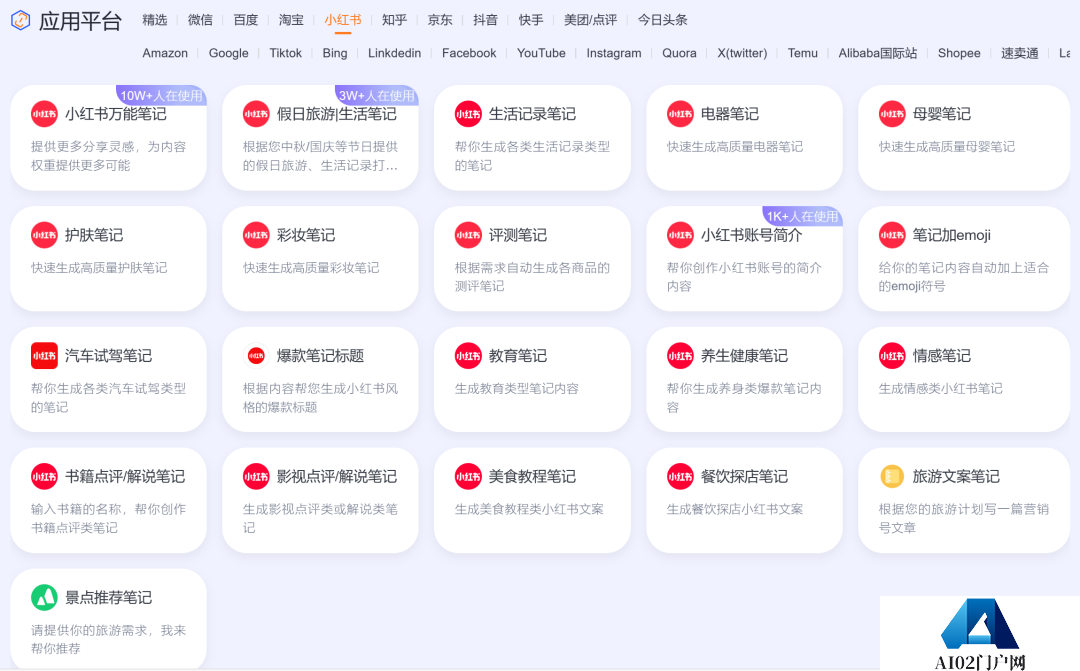Open the Alibaba国际站 tab
The width and height of the screenshot is (1080, 671).
point(878,53)
